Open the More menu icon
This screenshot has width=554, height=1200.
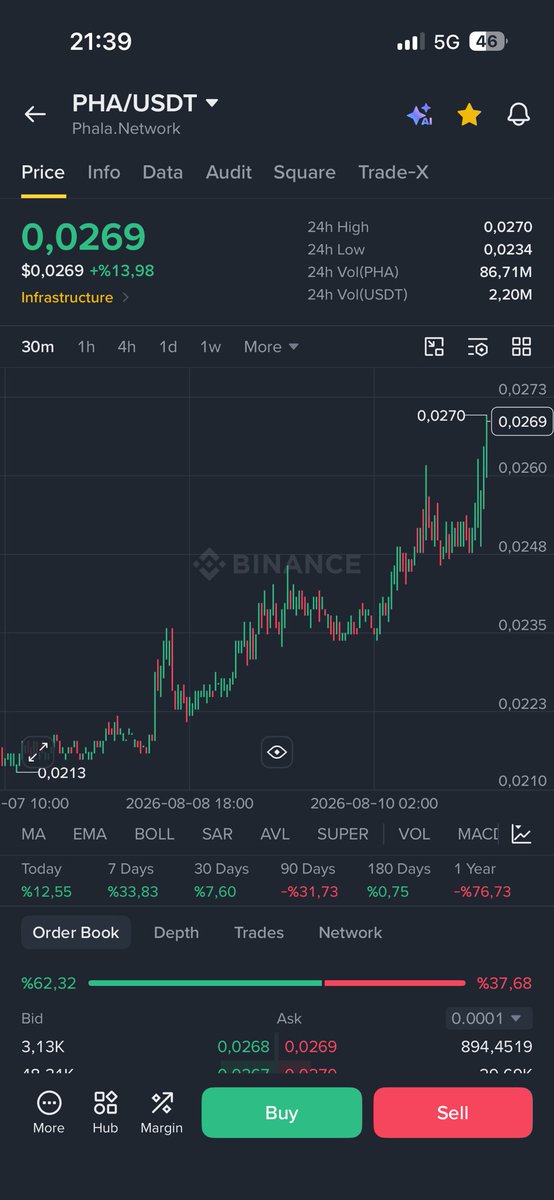click(x=48, y=1112)
